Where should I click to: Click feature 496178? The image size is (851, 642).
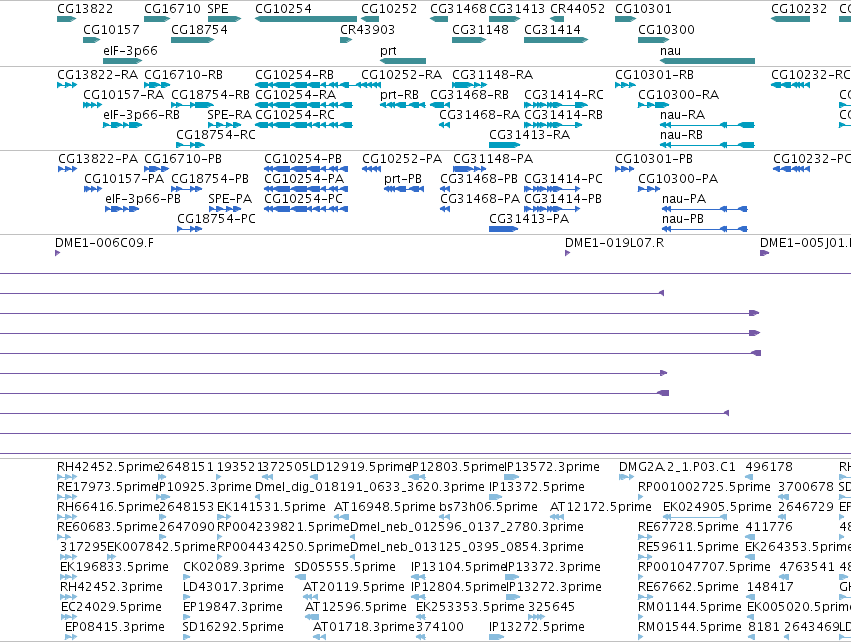click(749, 477)
